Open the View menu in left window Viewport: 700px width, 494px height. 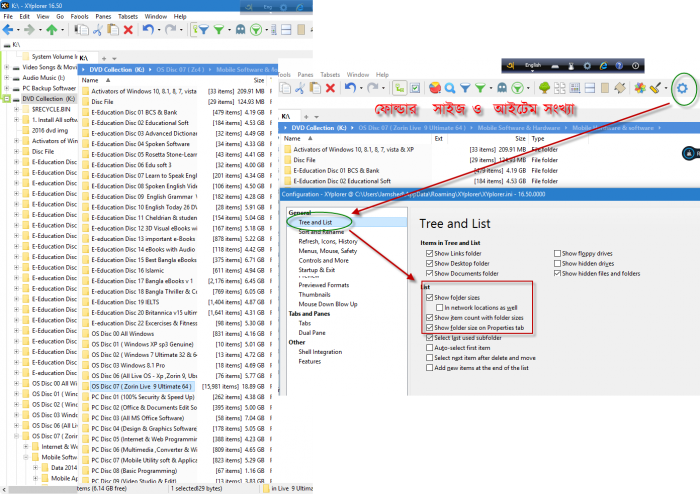(x=43, y=17)
